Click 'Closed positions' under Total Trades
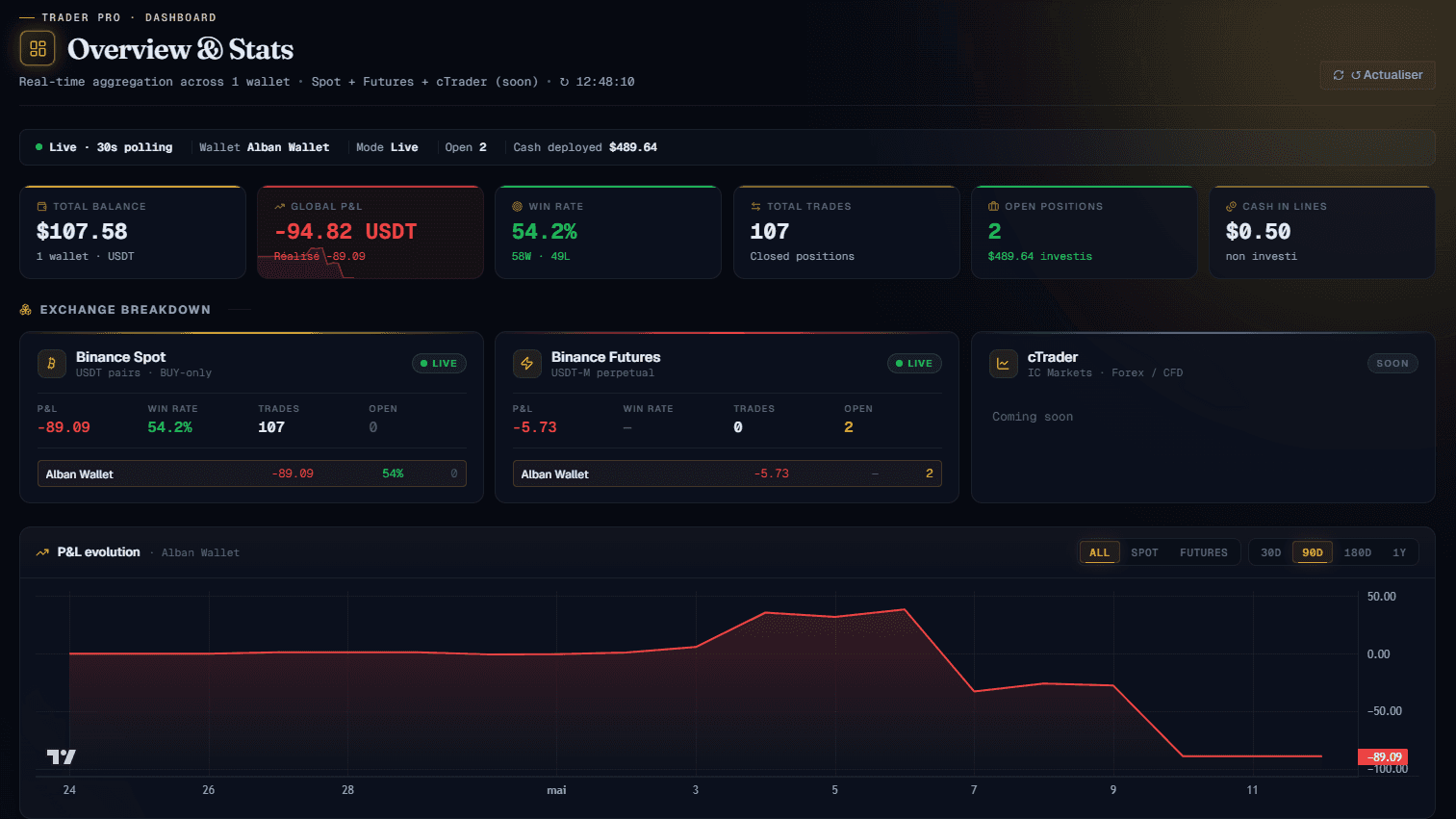 tap(803, 257)
